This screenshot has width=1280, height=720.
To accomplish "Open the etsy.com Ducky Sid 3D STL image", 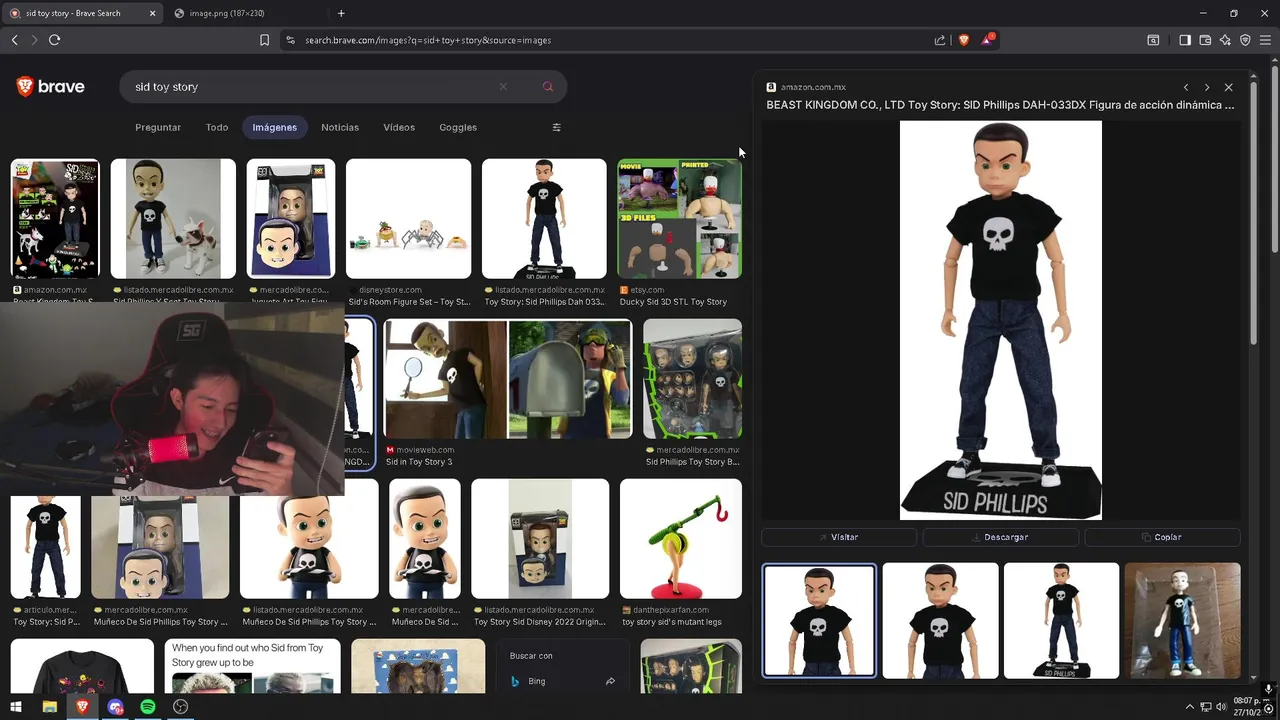I will point(680,219).
